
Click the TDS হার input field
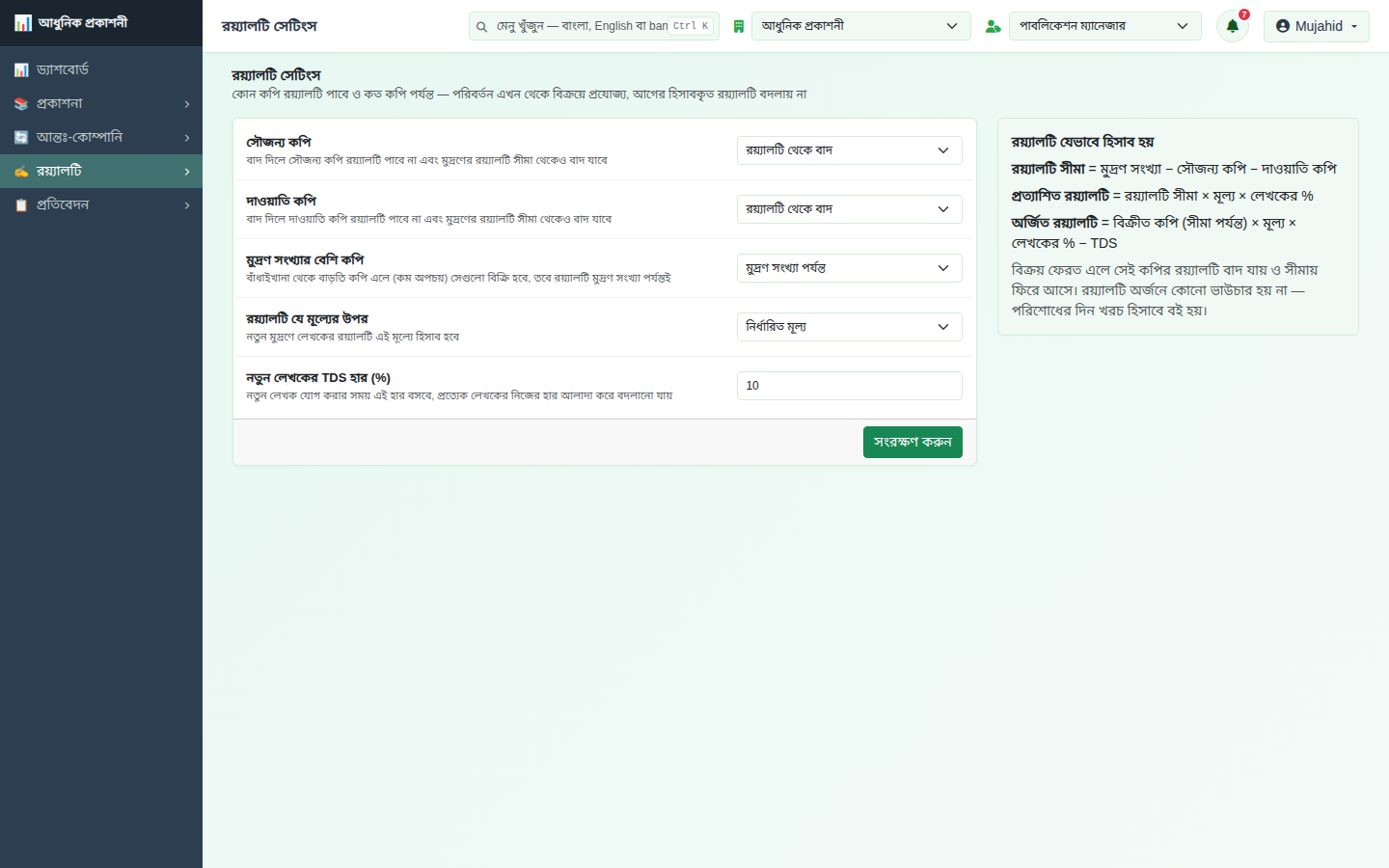(x=850, y=386)
